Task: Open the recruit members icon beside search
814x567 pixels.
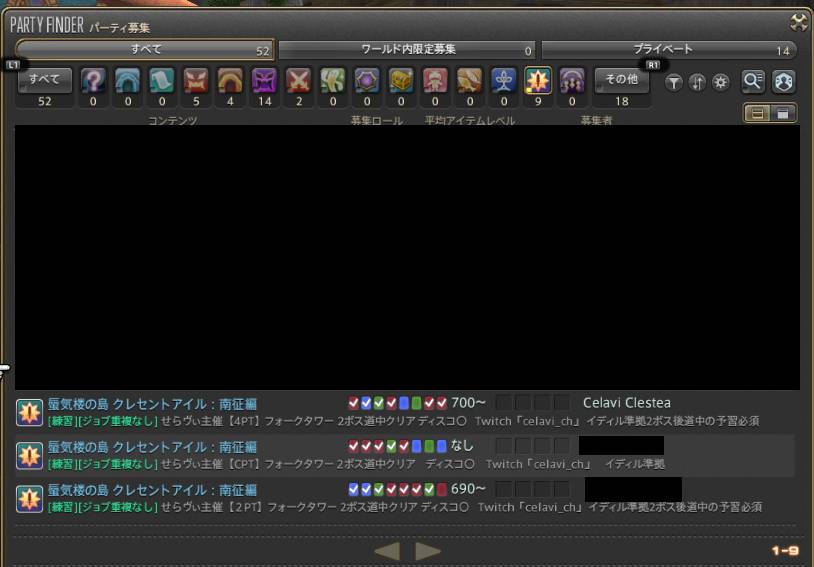Action: click(783, 82)
